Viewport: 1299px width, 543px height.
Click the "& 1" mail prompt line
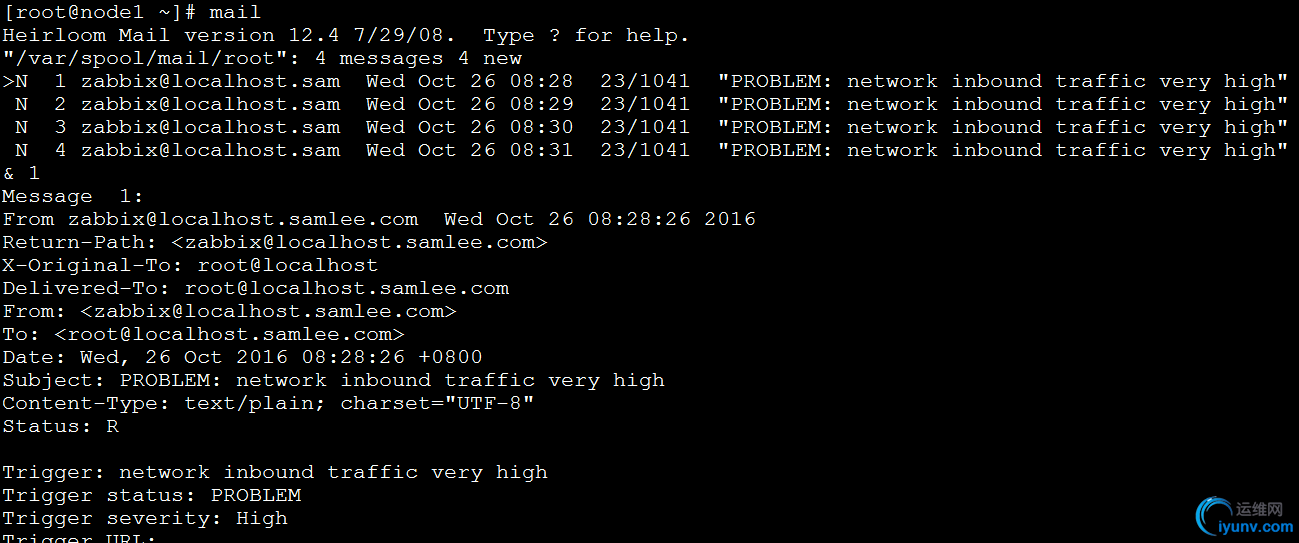22,174
